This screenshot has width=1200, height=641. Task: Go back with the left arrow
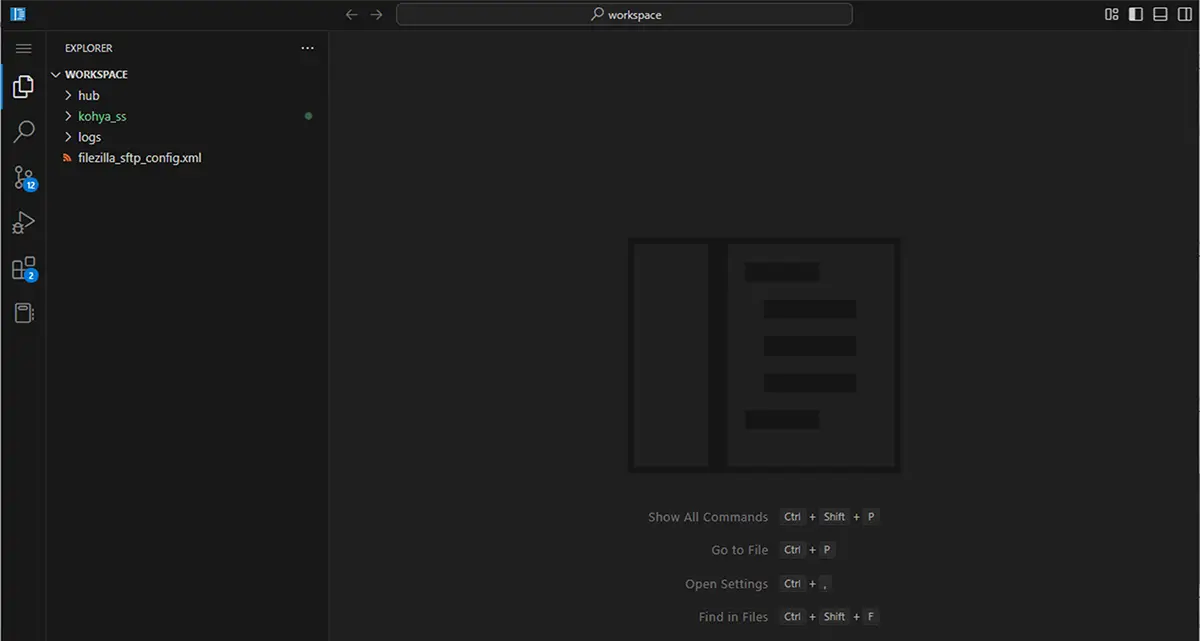click(351, 14)
